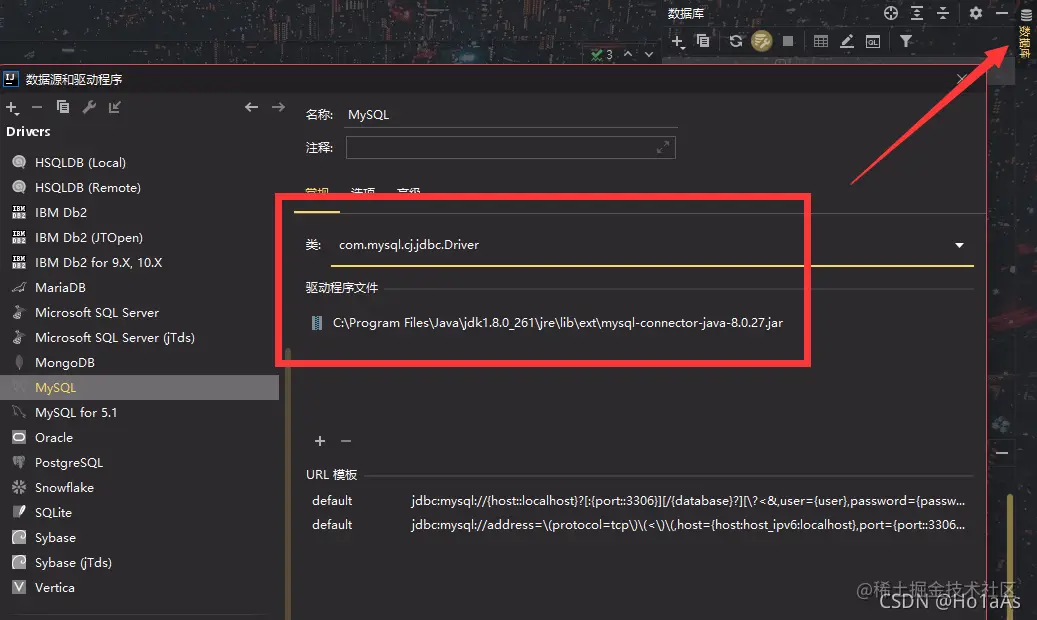The image size is (1037, 620).
Task: Open driver settings with the wrench icon
Action: [89, 107]
